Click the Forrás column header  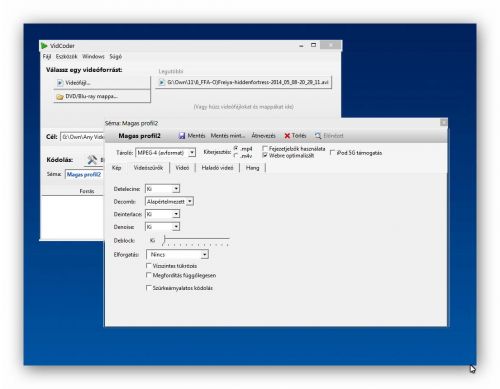(87, 191)
